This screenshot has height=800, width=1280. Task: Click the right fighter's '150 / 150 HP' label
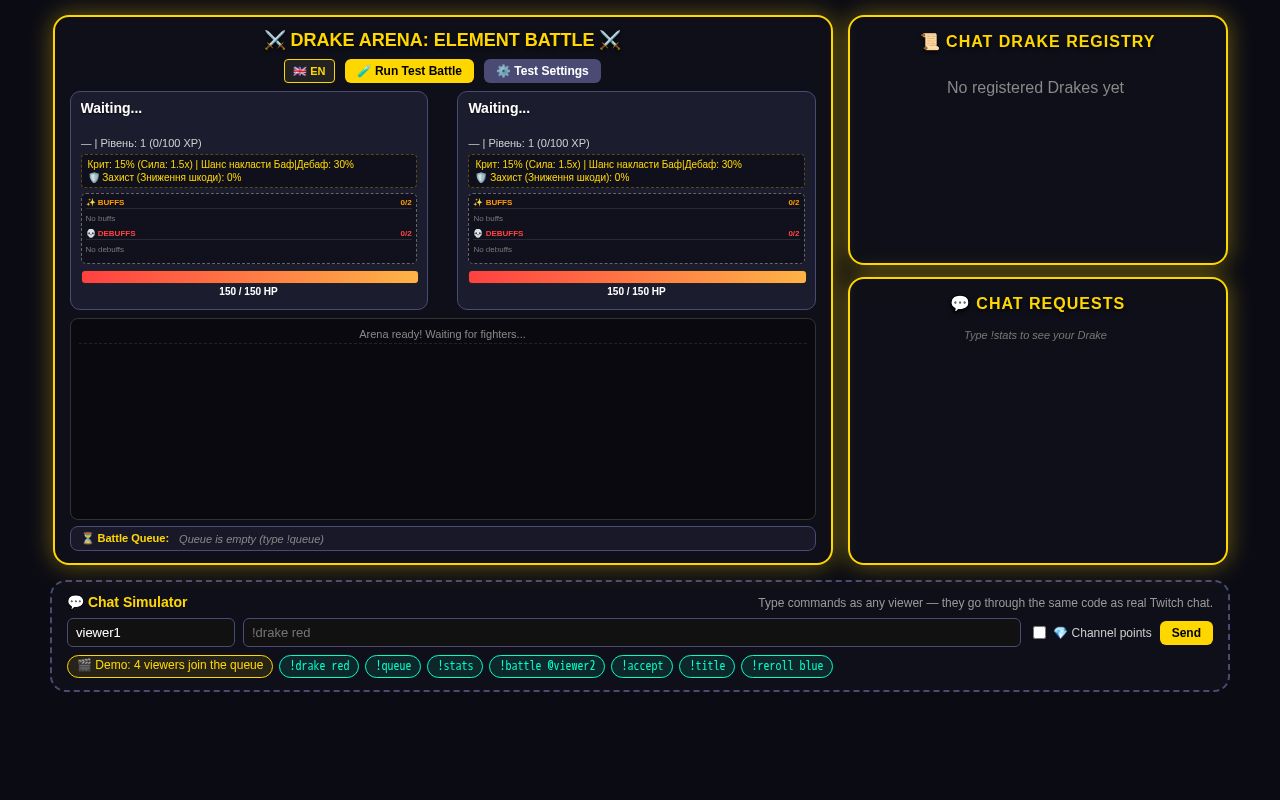[x=636, y=292]
